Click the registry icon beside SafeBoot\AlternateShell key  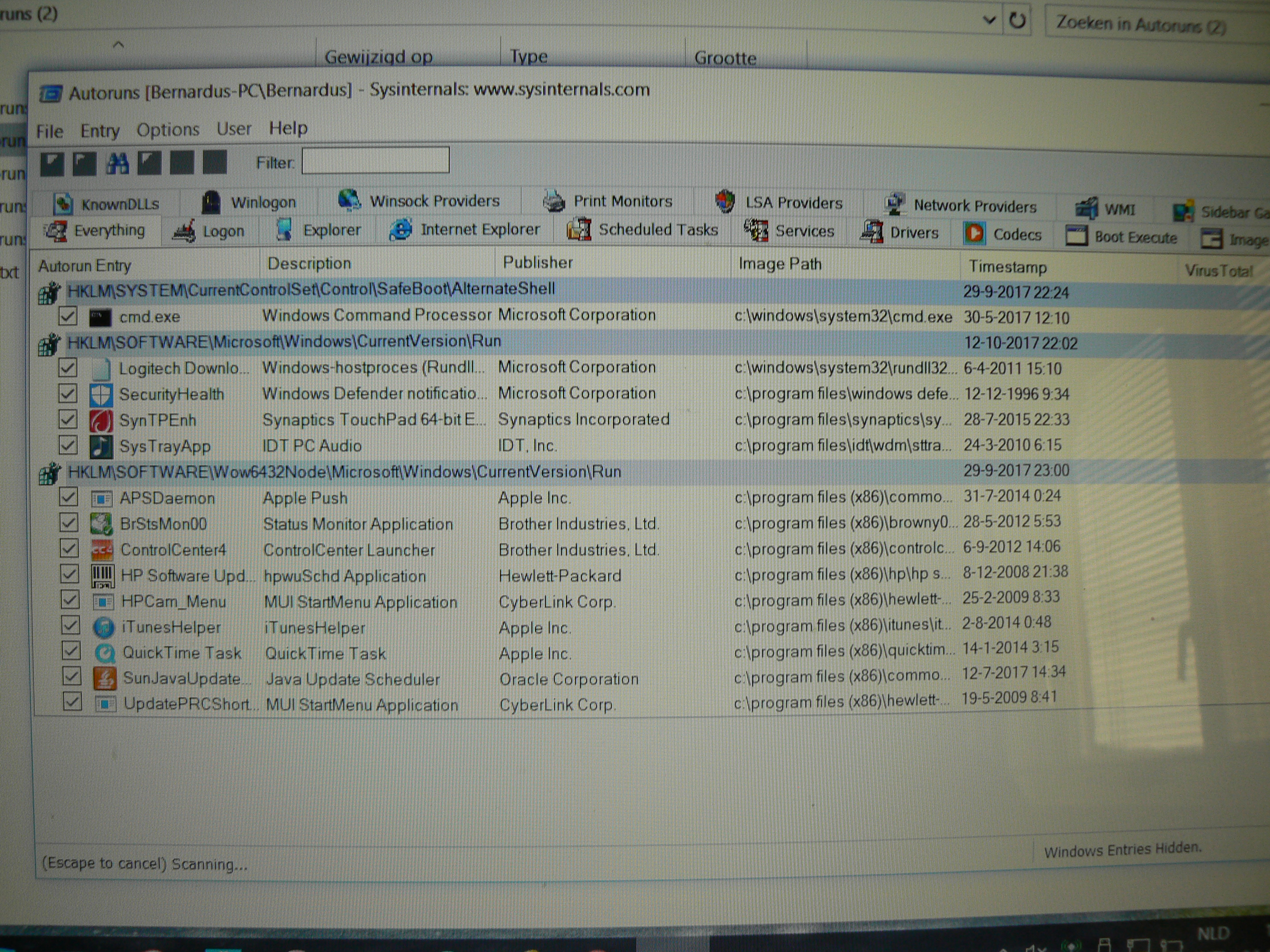(49, 293)
